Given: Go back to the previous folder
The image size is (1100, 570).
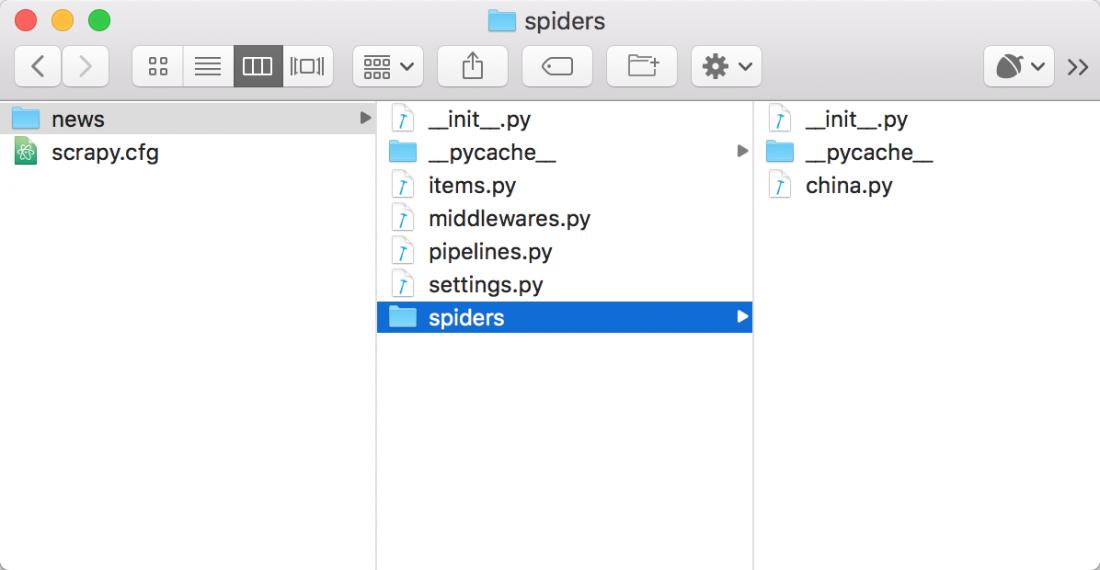Looking at the screenshot, I should 38,67.
